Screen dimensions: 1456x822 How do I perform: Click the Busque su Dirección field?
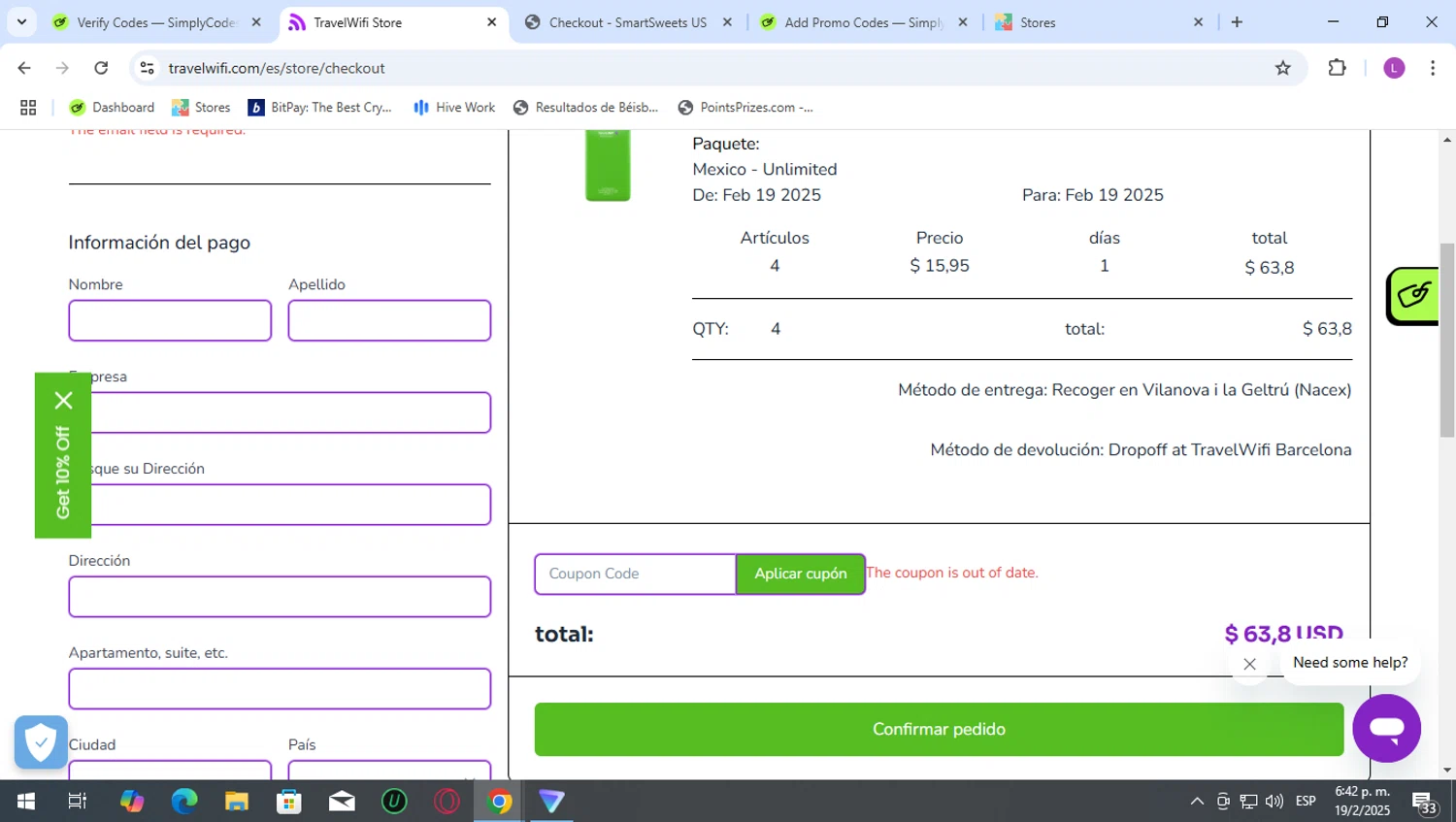click(280, 505)
